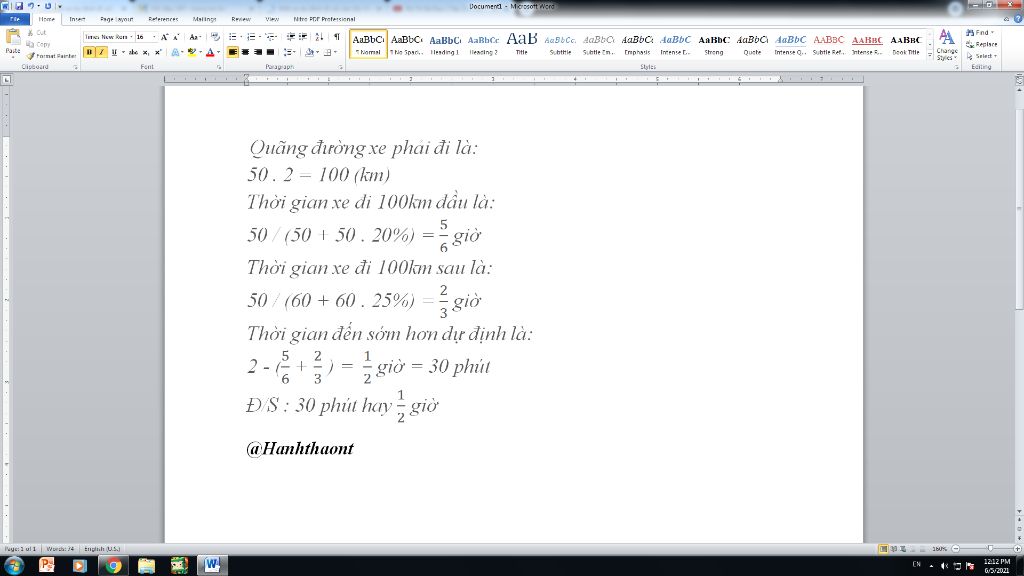Expand the Styles gallery

pyautogui.click(x=930, y=56)
